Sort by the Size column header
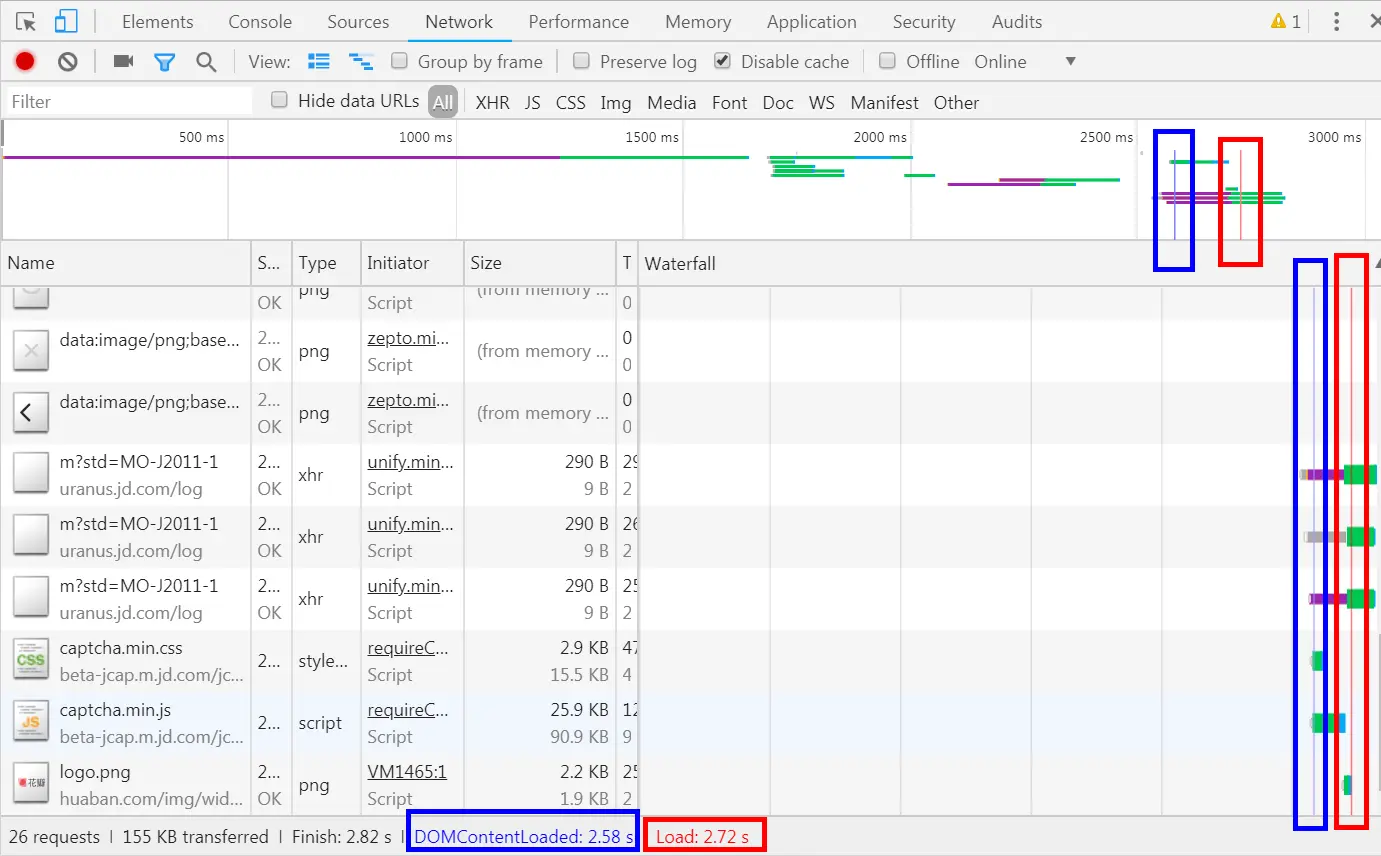 point(540,263)
